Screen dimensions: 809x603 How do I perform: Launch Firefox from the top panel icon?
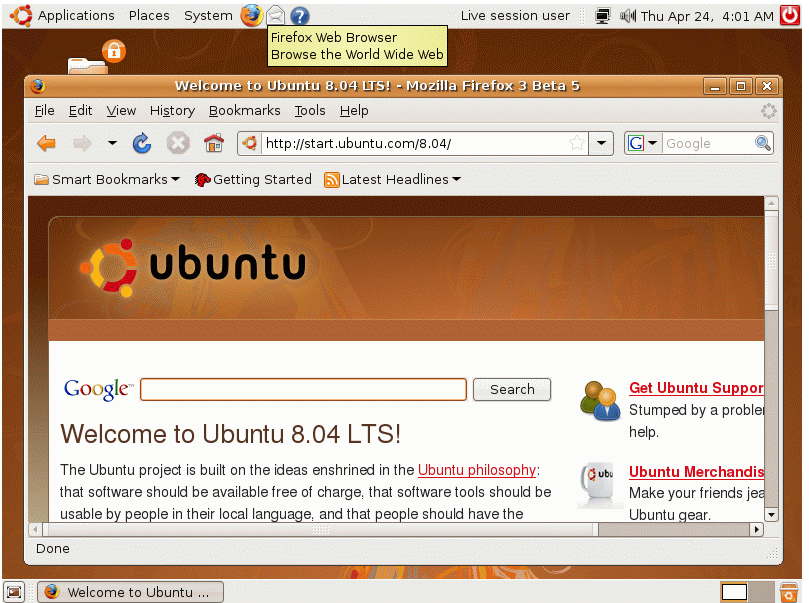click(x=252, y=15)
